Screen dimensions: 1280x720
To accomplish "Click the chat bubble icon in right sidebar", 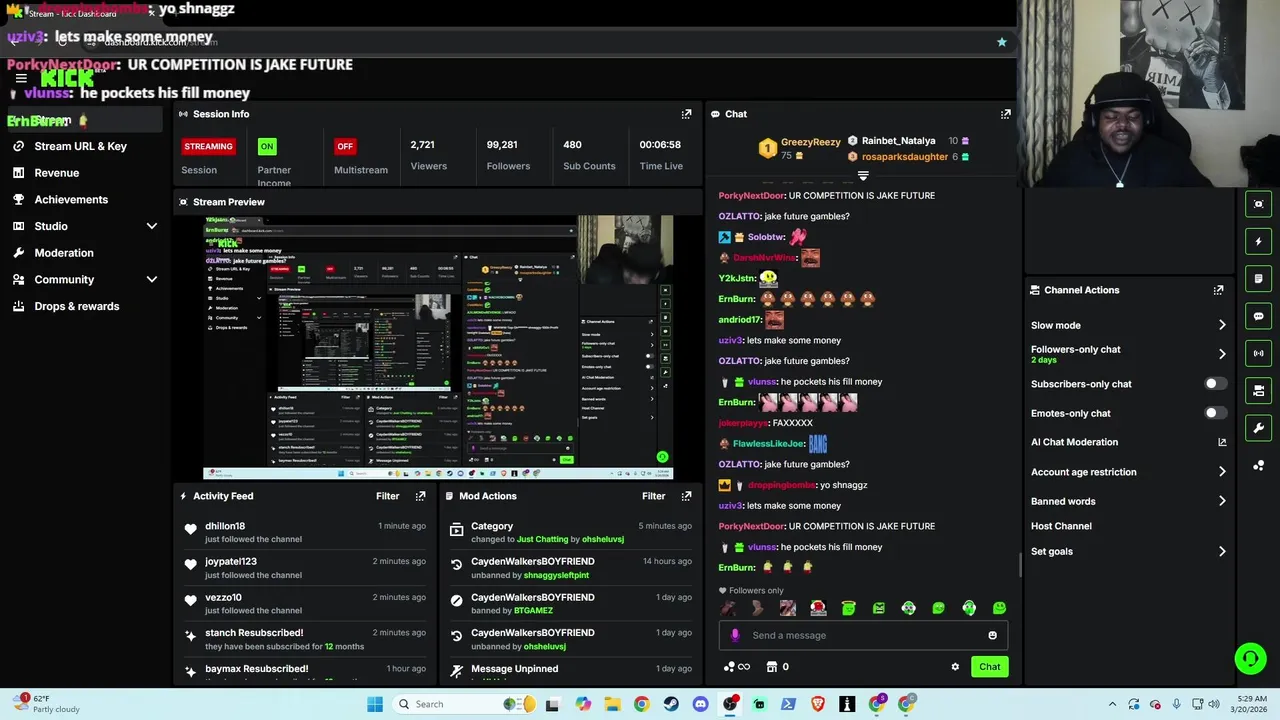I will pyautogui.click(x=1258, y=316).
